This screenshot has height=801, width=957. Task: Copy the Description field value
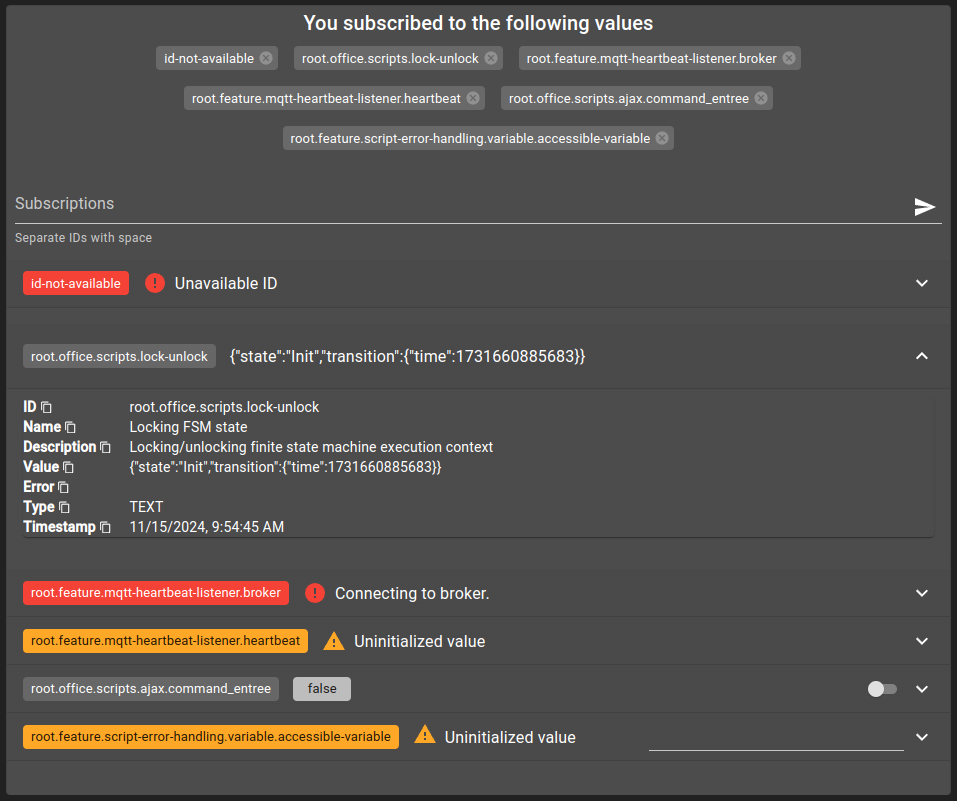105,448
